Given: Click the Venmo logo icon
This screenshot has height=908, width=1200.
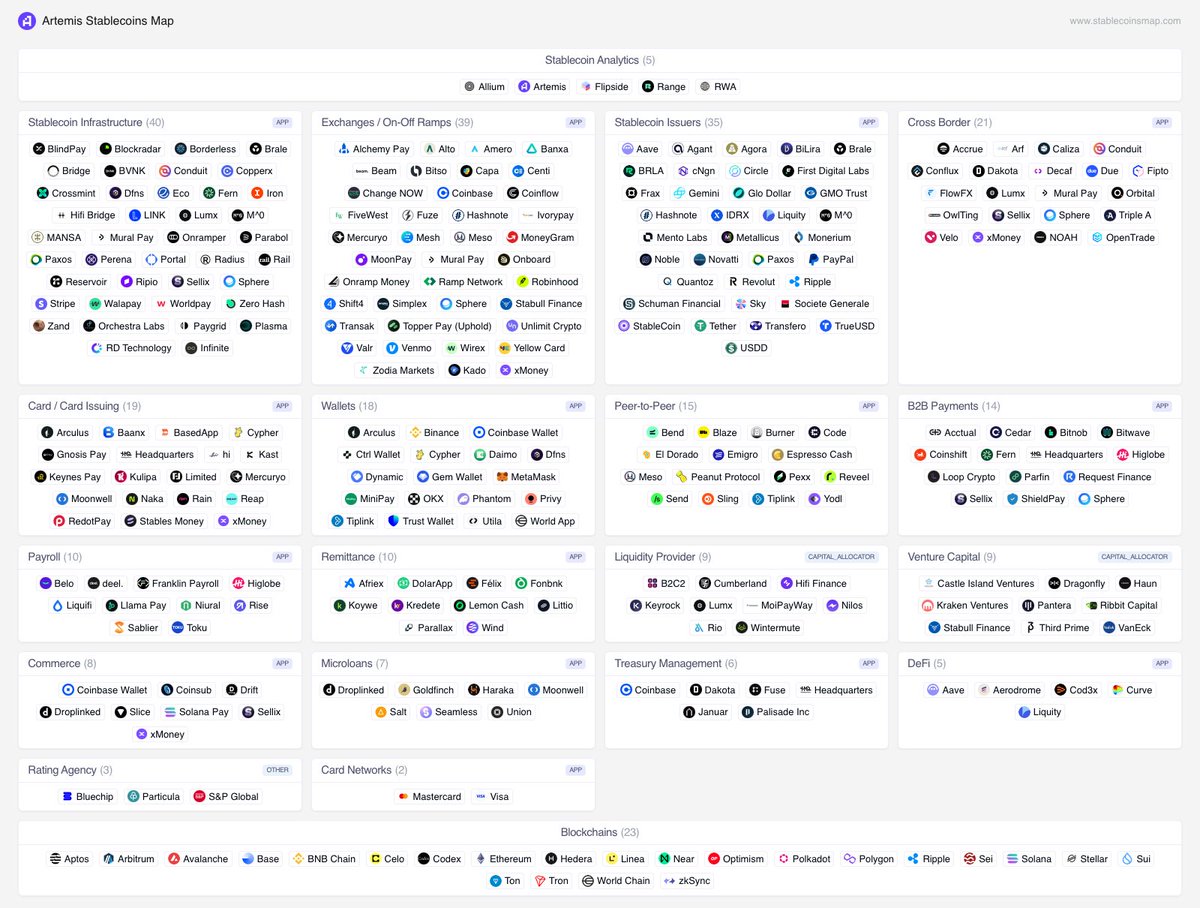Looking at the screenshot, I should tap(391, 348).
